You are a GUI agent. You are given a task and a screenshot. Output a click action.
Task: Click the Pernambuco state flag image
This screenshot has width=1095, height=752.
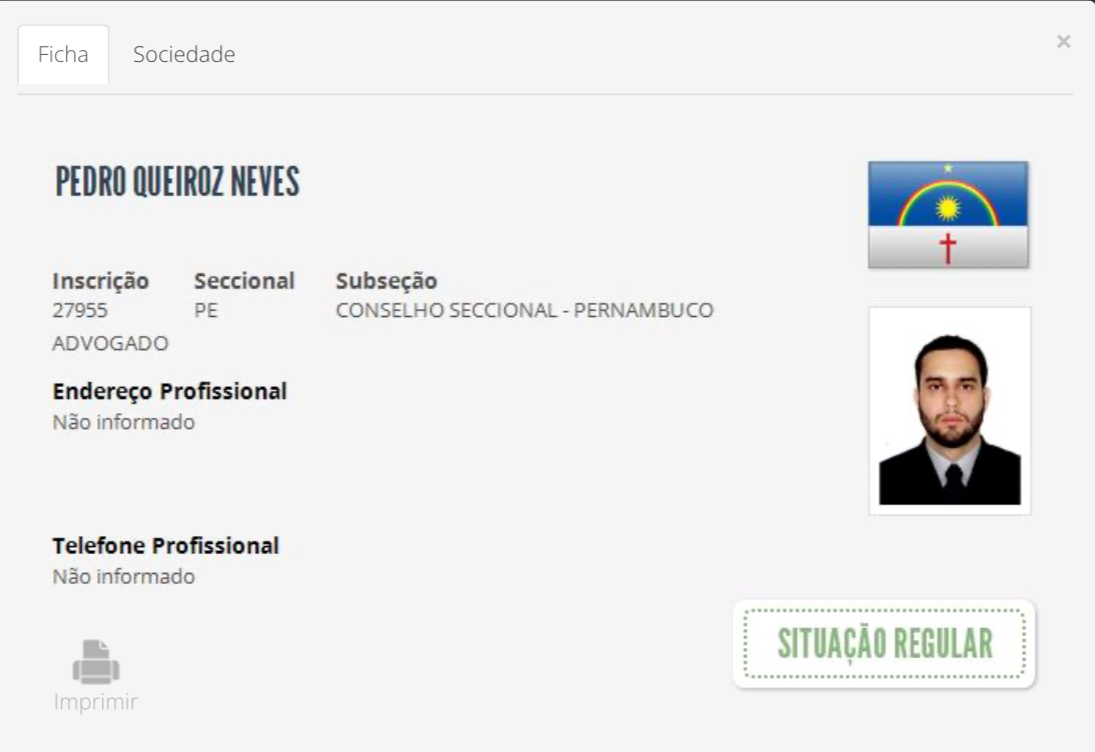(948, 214)
